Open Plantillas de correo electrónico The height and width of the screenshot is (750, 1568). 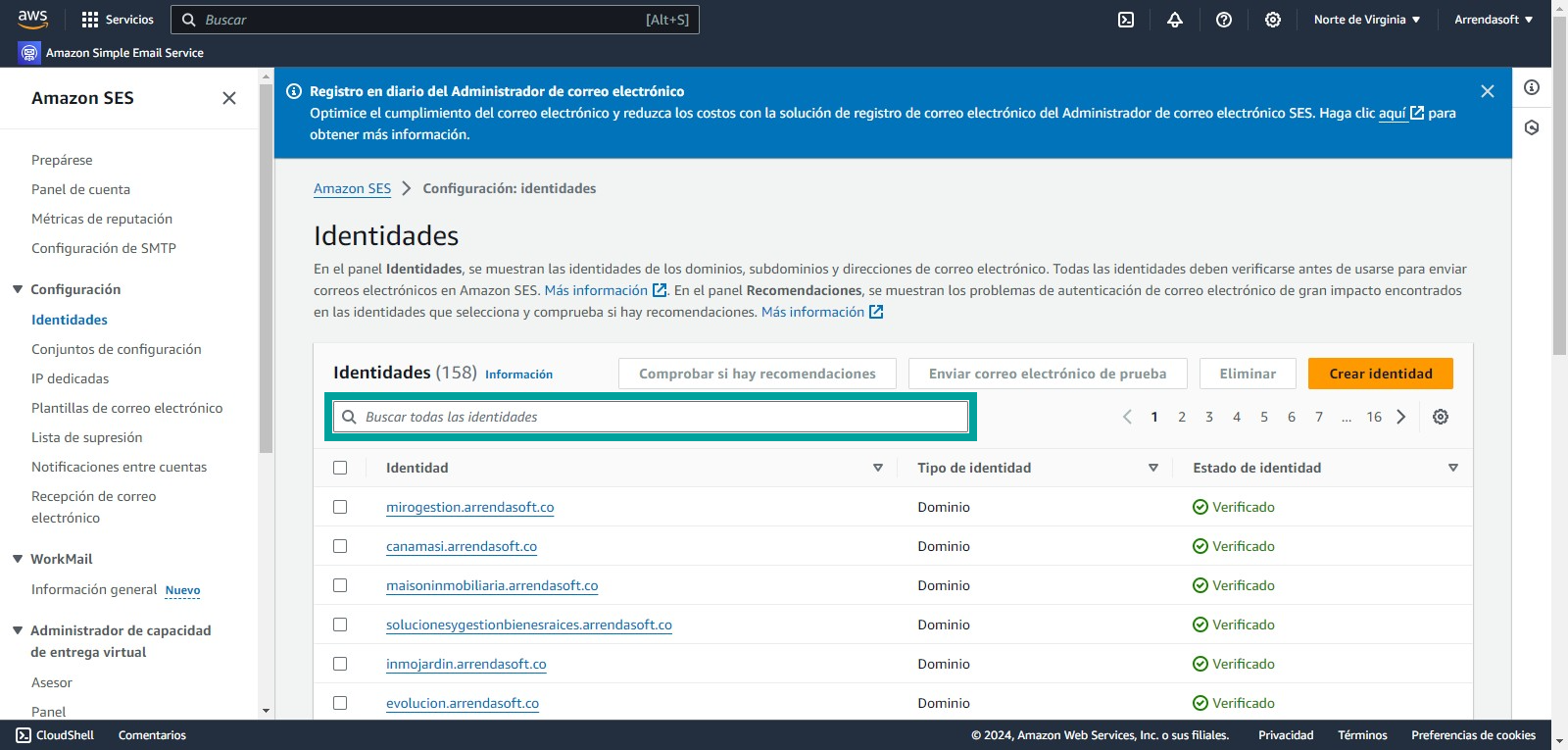click(x=127, y=408)
